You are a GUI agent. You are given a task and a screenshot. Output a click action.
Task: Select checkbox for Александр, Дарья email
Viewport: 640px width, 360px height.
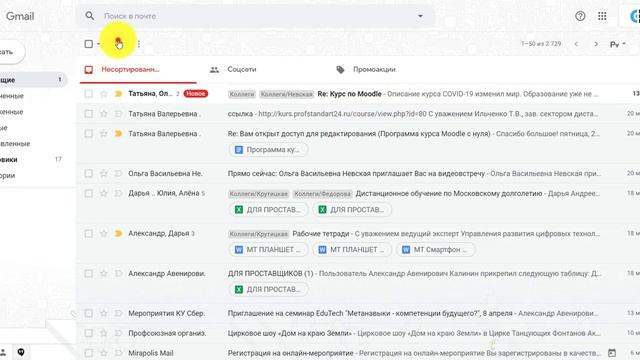click(89, 233)
